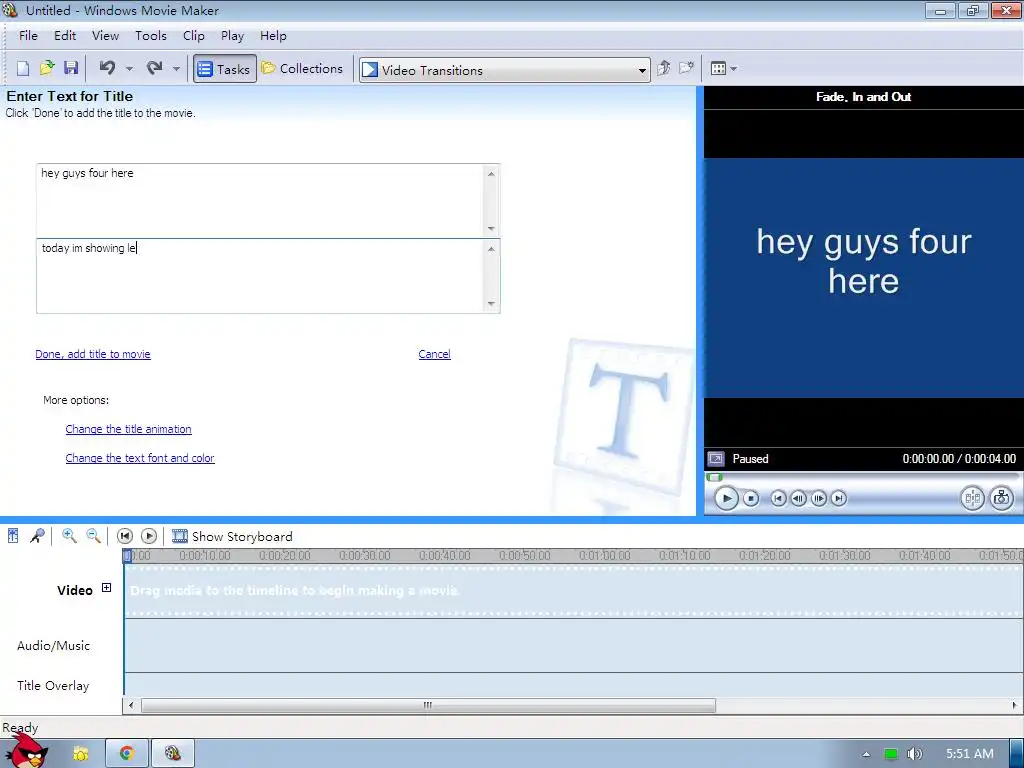Play the preview in the monitor

[x=726, y=498]
